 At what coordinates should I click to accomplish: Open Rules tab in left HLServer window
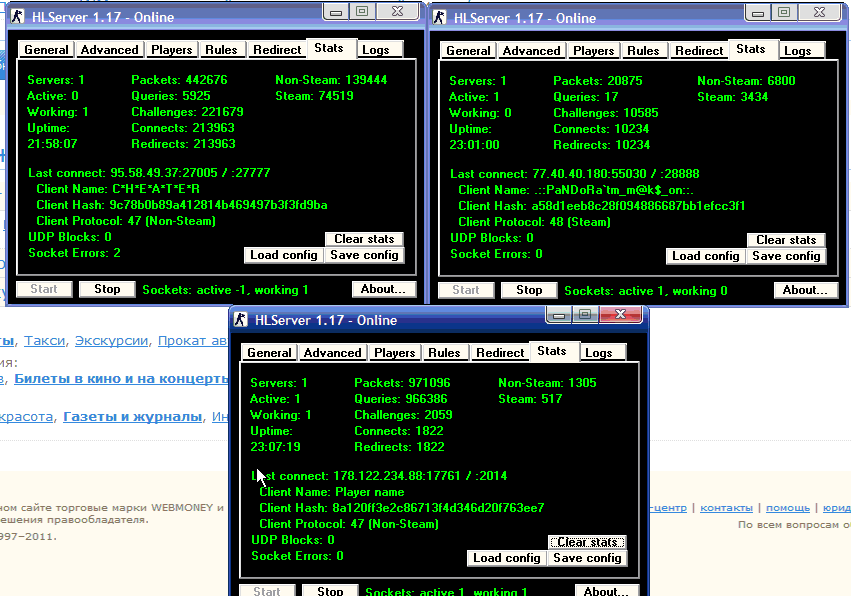click(x=221, y=50)
